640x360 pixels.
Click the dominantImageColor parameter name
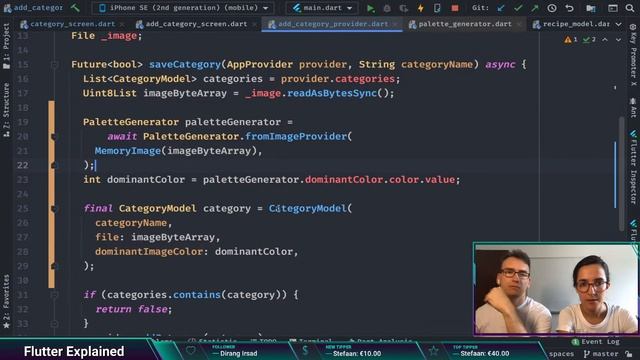pyautogui.click(x=149, y=252)
